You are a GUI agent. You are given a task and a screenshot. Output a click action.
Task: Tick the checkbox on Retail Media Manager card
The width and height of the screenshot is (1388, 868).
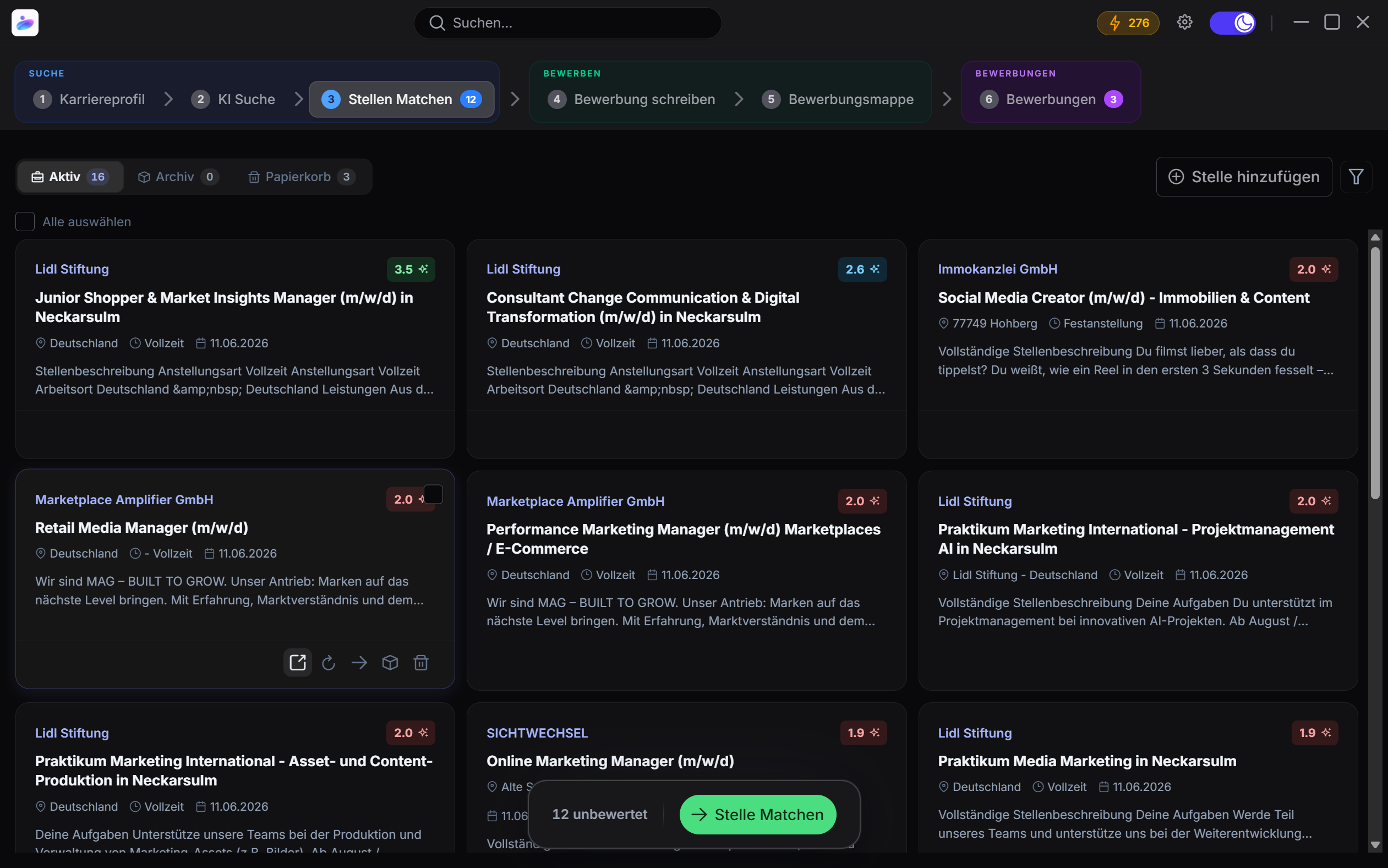pos(433,494)
